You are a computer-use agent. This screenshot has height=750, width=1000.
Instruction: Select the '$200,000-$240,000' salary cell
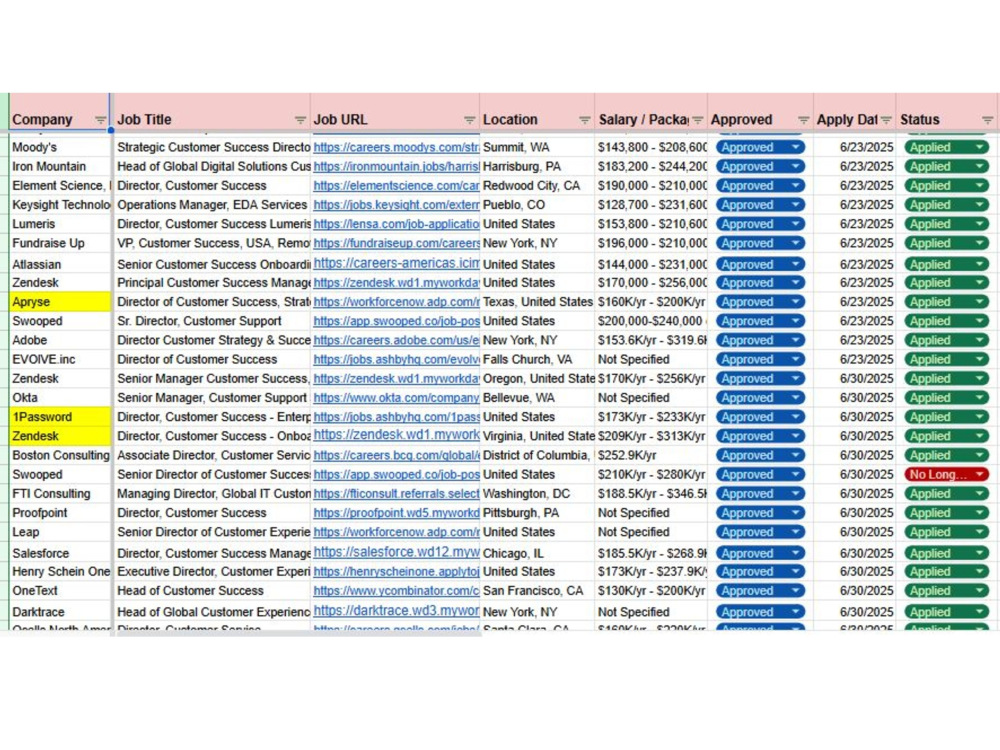click(x=651, y=321)
